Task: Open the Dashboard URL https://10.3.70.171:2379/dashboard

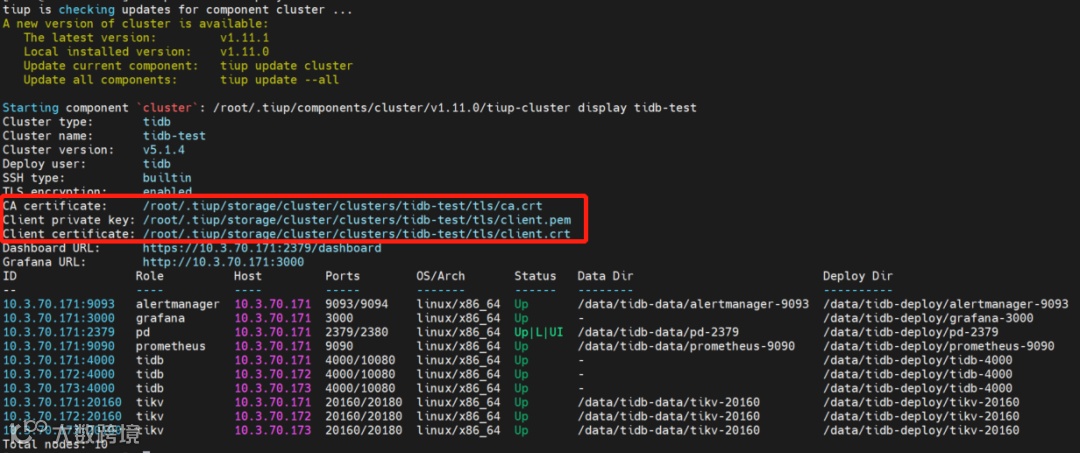Action: (x=262, y=248)
